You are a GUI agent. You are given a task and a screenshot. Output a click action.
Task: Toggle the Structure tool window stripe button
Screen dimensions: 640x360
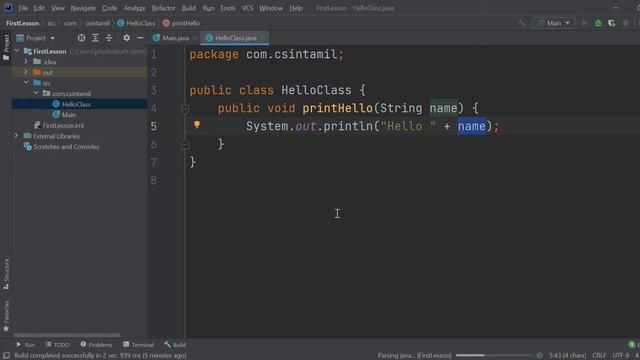click(6, 274)
